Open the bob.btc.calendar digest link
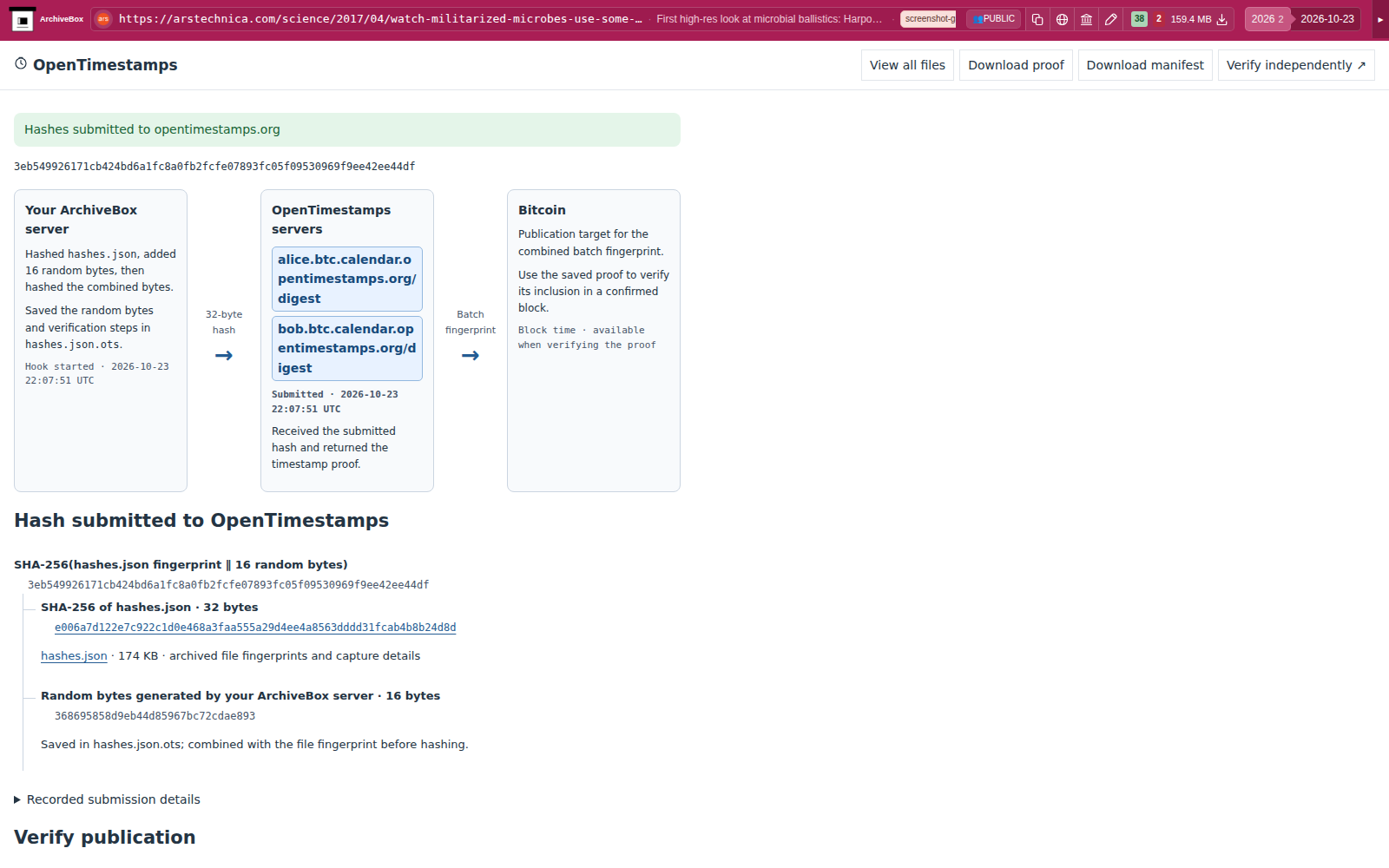 click(x=347, y=348)
